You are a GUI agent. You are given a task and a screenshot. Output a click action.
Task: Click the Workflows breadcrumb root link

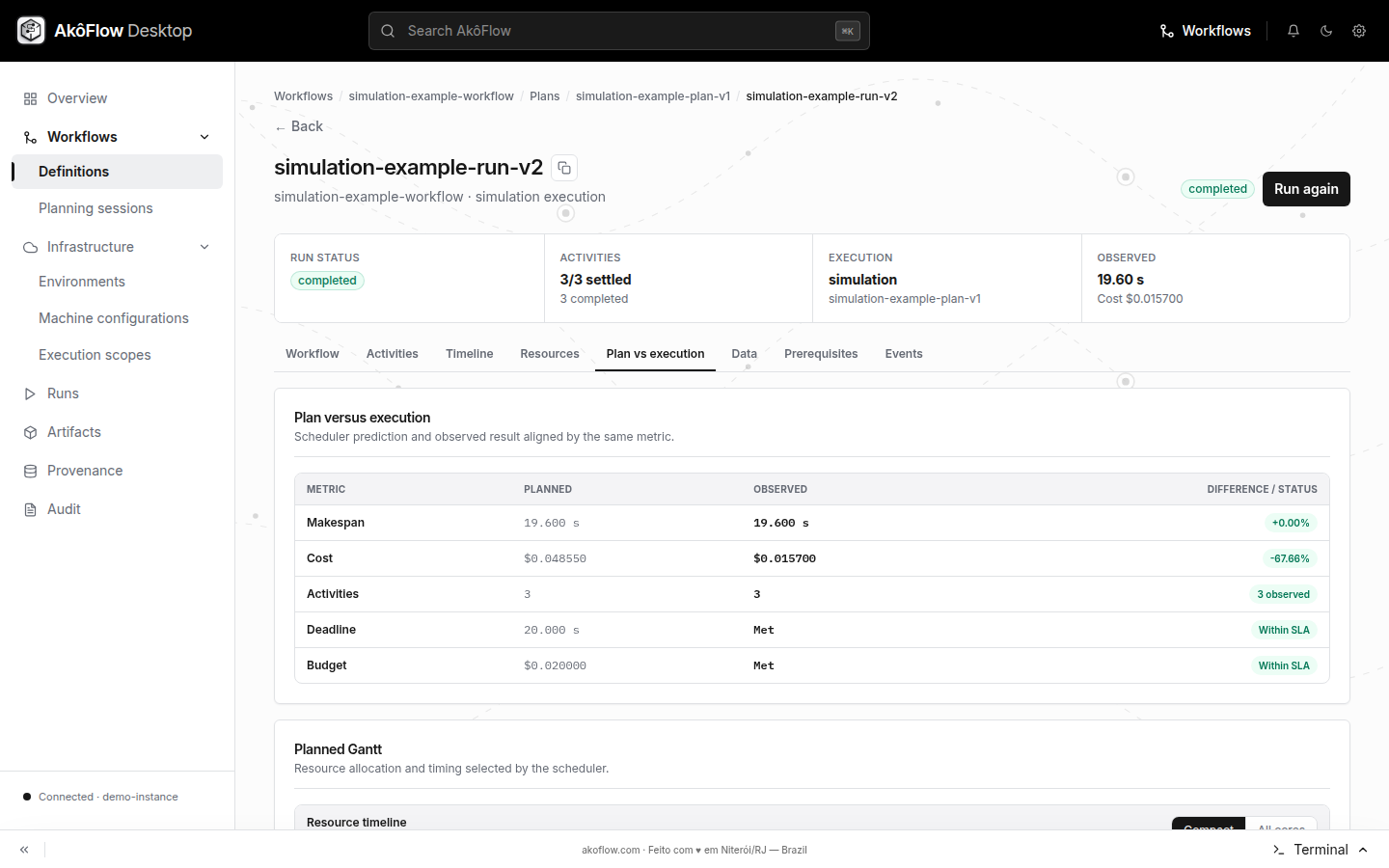coord(303,96)
